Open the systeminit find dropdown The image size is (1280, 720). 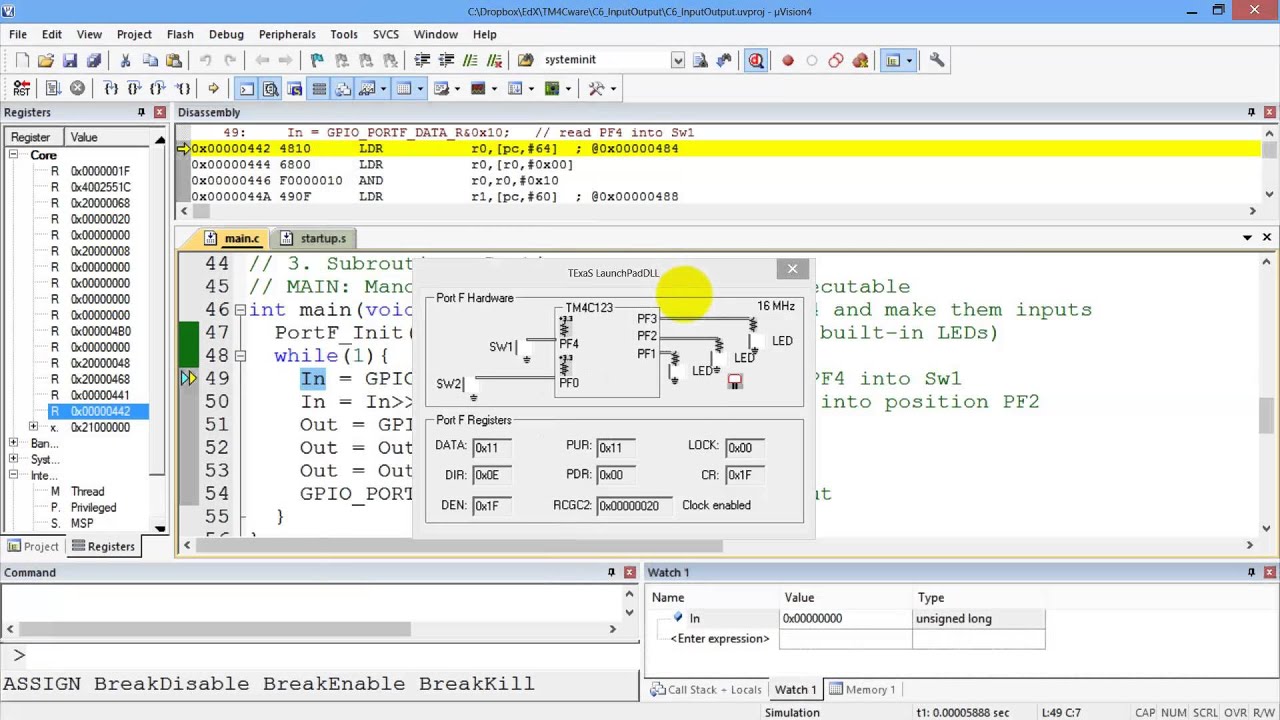click(x=677, y=61)
